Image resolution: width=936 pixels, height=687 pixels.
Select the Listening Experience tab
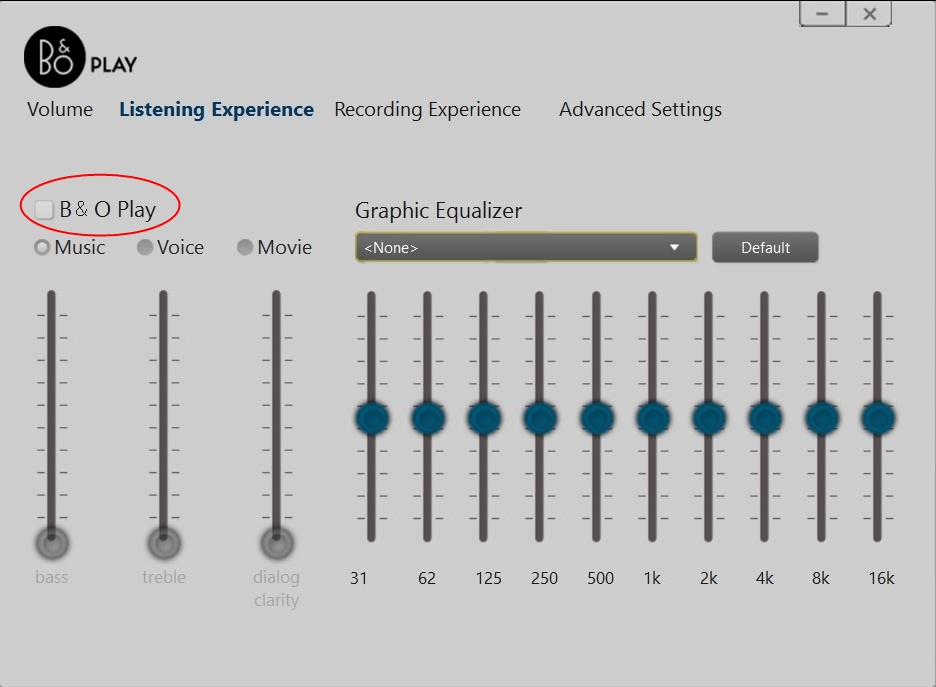click(x=216, y=109)
